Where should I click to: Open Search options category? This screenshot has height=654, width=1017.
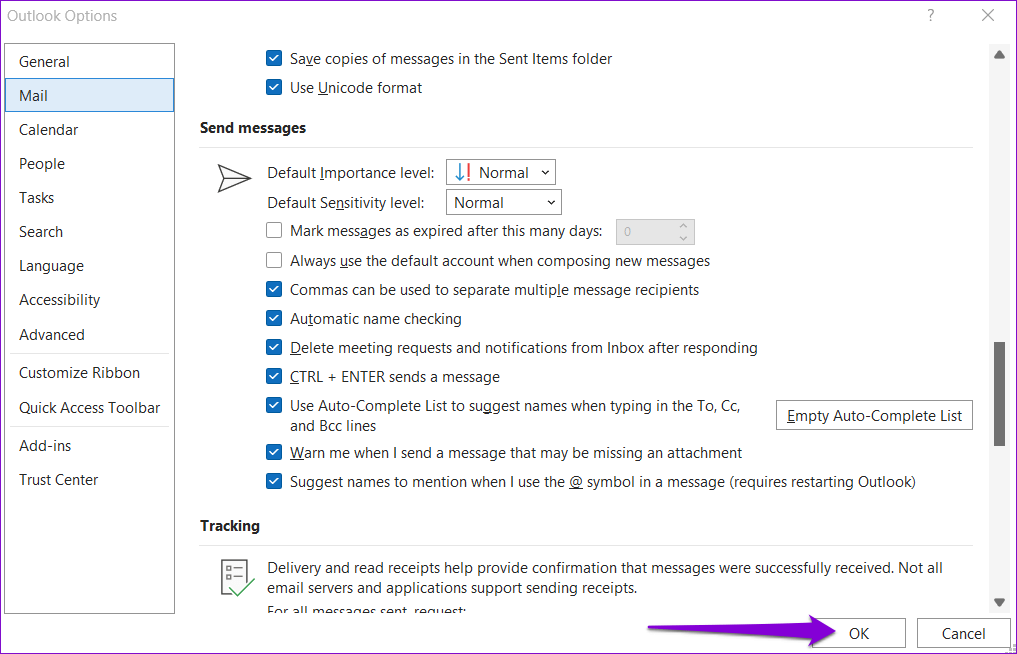(x=90, y=232)
